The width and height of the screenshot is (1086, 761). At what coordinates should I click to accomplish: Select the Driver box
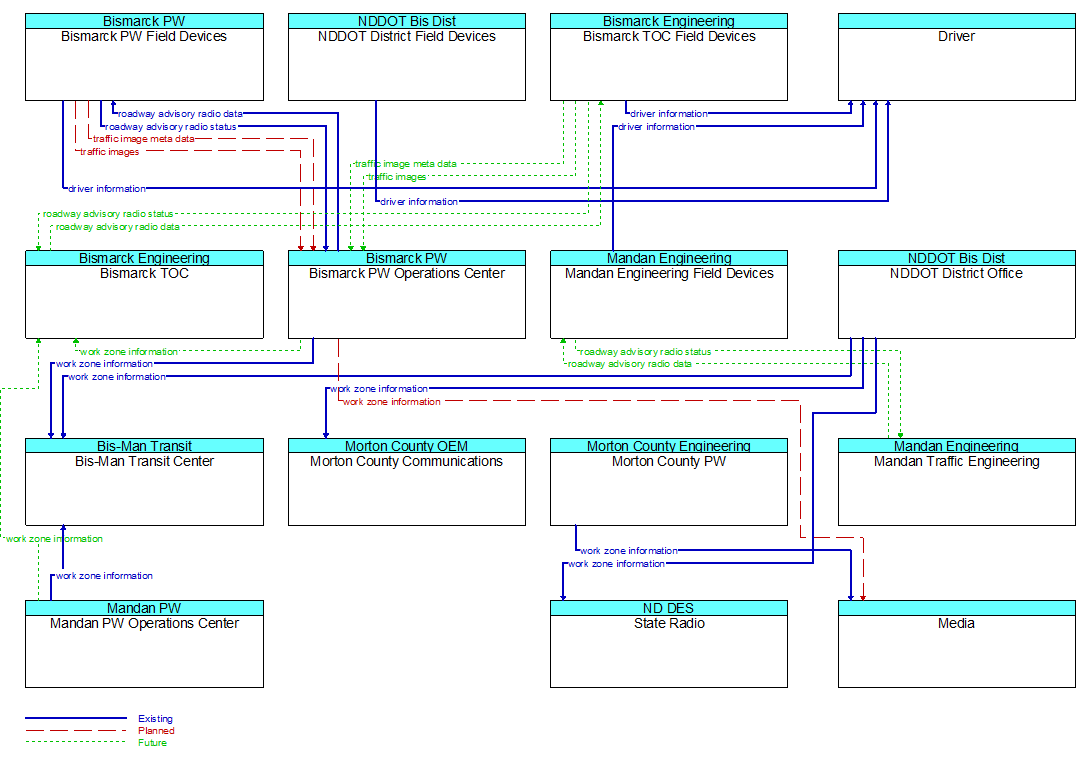click(x=956, y=57)
